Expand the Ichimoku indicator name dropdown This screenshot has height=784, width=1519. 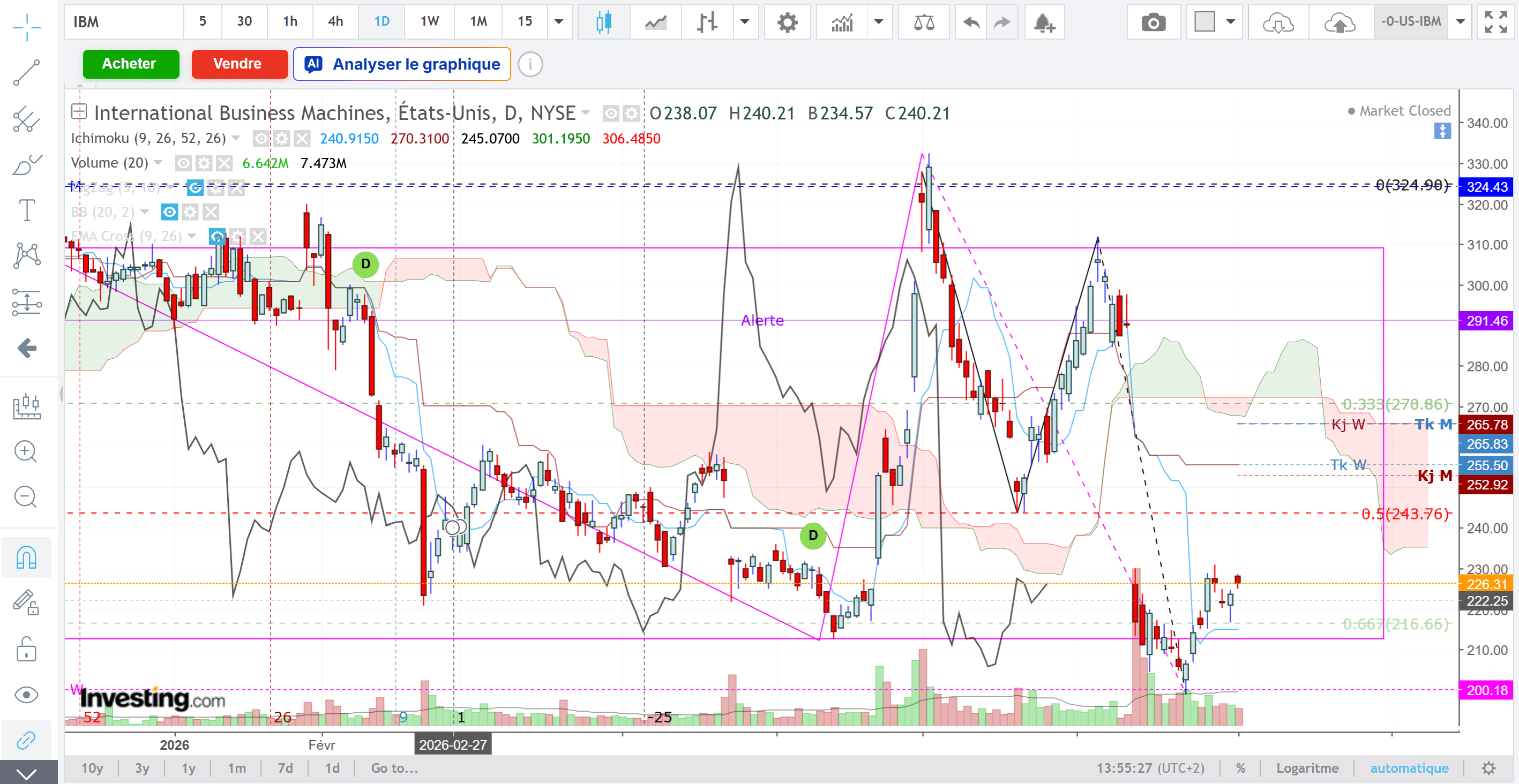(x=236, y=139)
